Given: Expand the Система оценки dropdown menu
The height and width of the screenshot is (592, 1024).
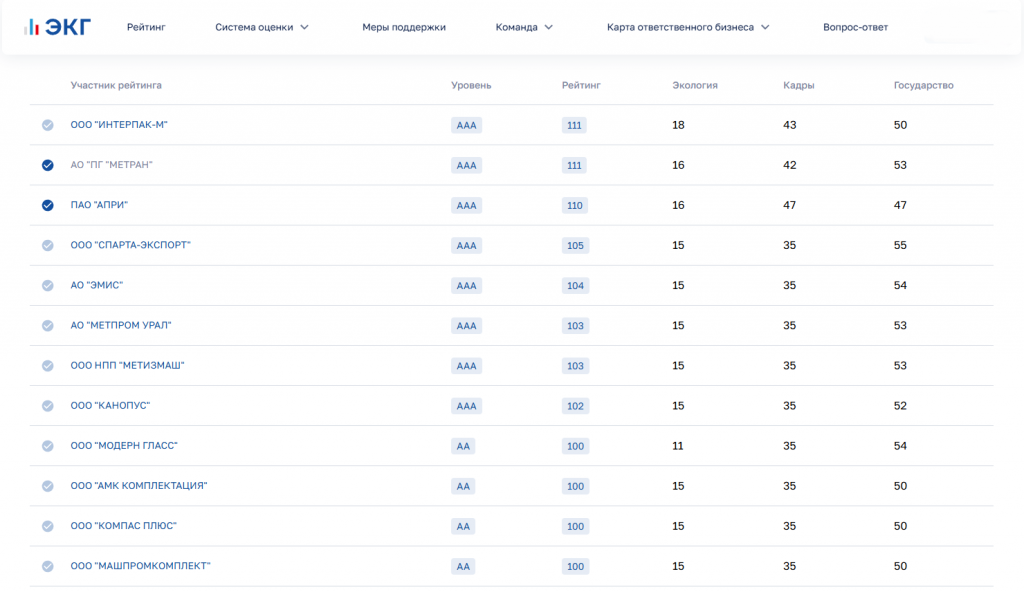Looking at the screenshot, I should pos(262,27).
